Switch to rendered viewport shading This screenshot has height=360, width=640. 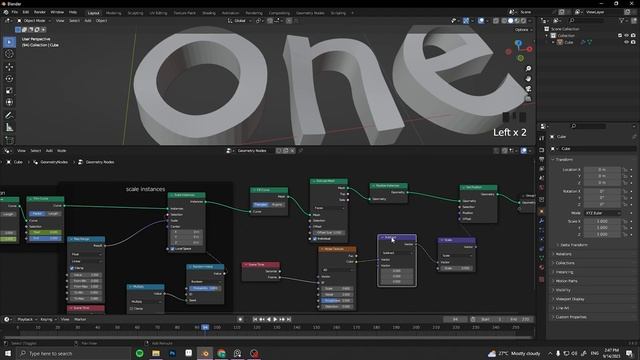tap(523, 20)
